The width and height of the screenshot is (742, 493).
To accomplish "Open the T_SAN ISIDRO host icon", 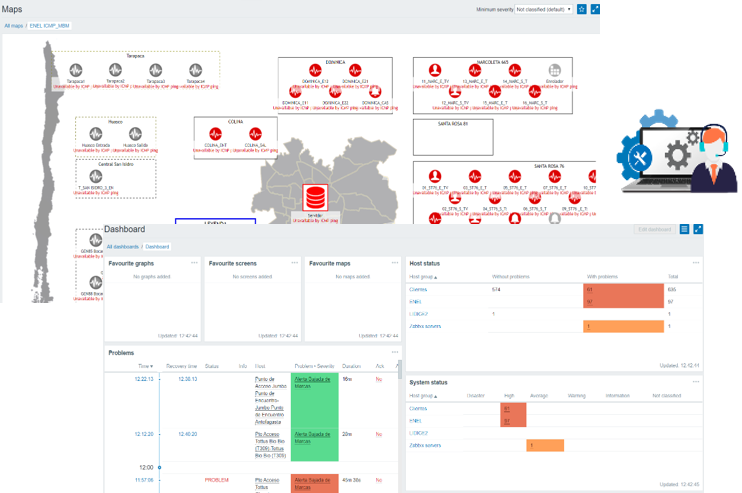I will click(96, 176).
